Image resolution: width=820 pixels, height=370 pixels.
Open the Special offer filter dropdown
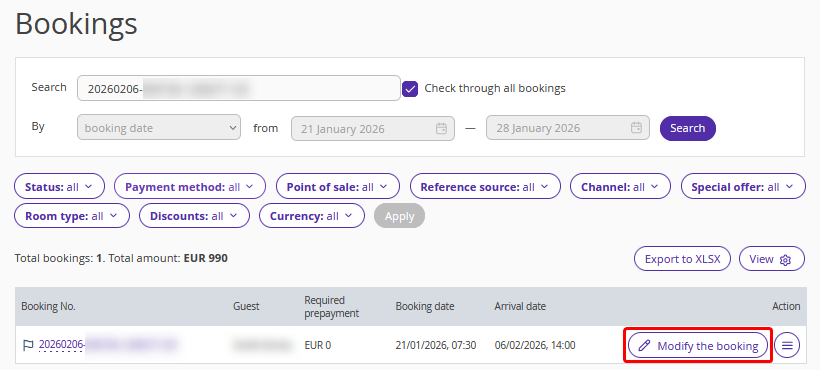click(743, 187)
